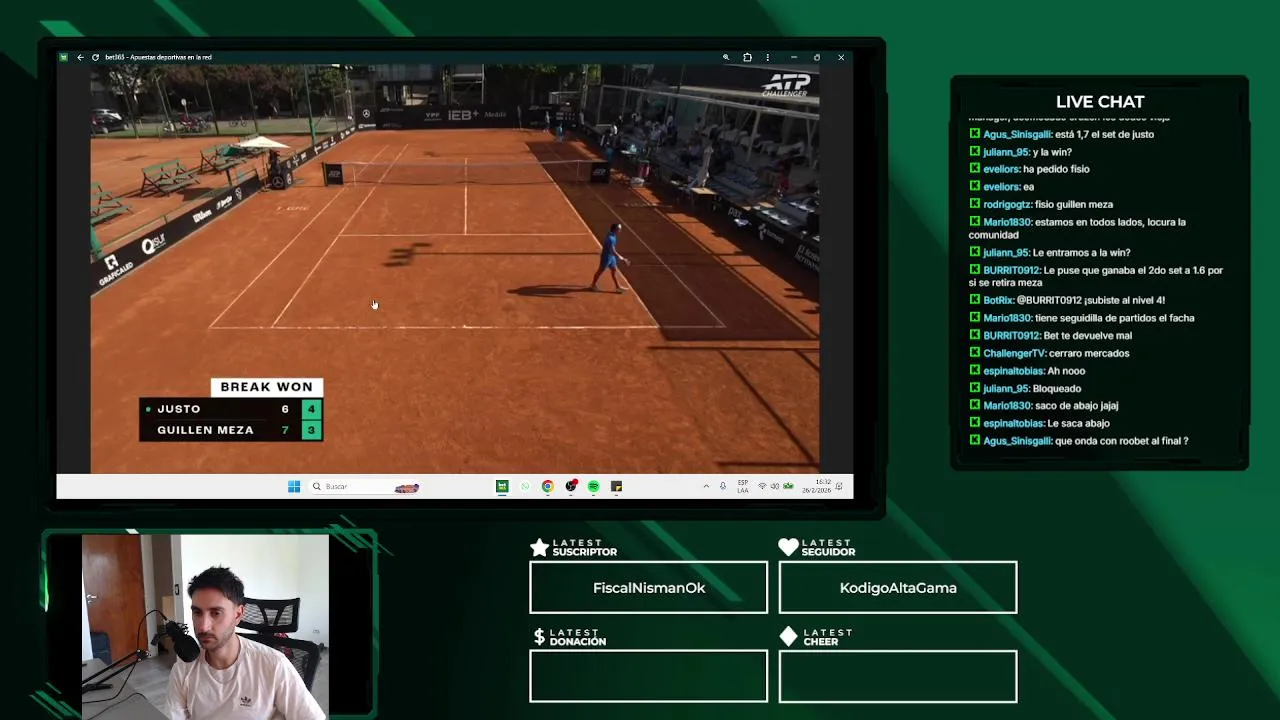Click the ChallengerTV username in chat

point(1014,353)
